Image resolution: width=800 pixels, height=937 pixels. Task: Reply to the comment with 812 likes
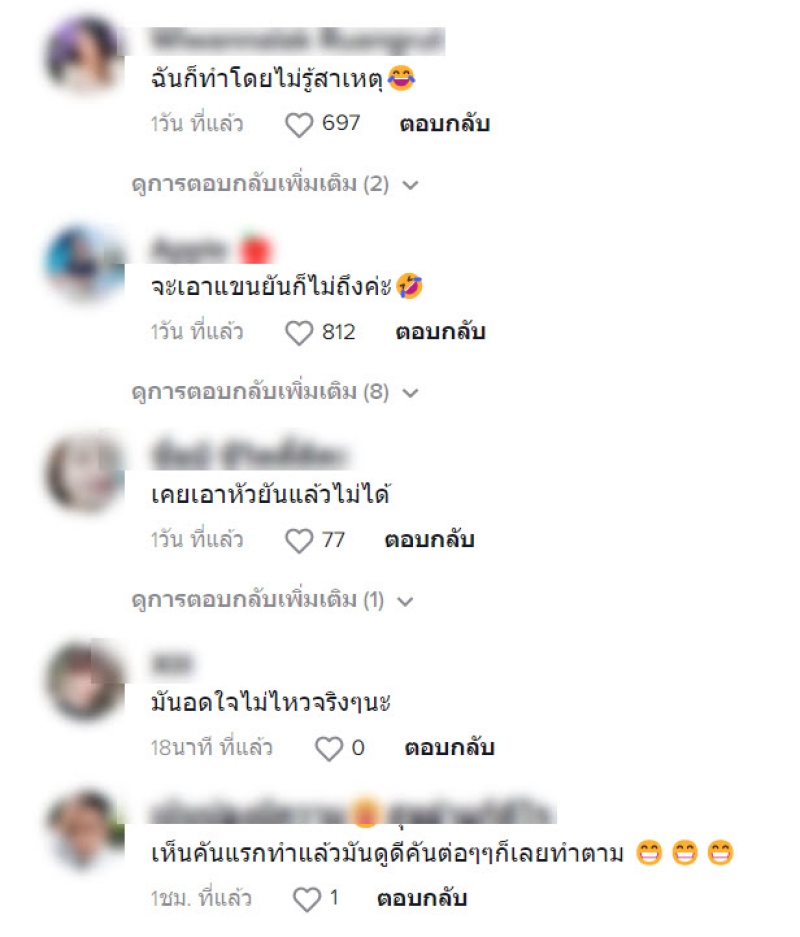[x=440, y=332]
